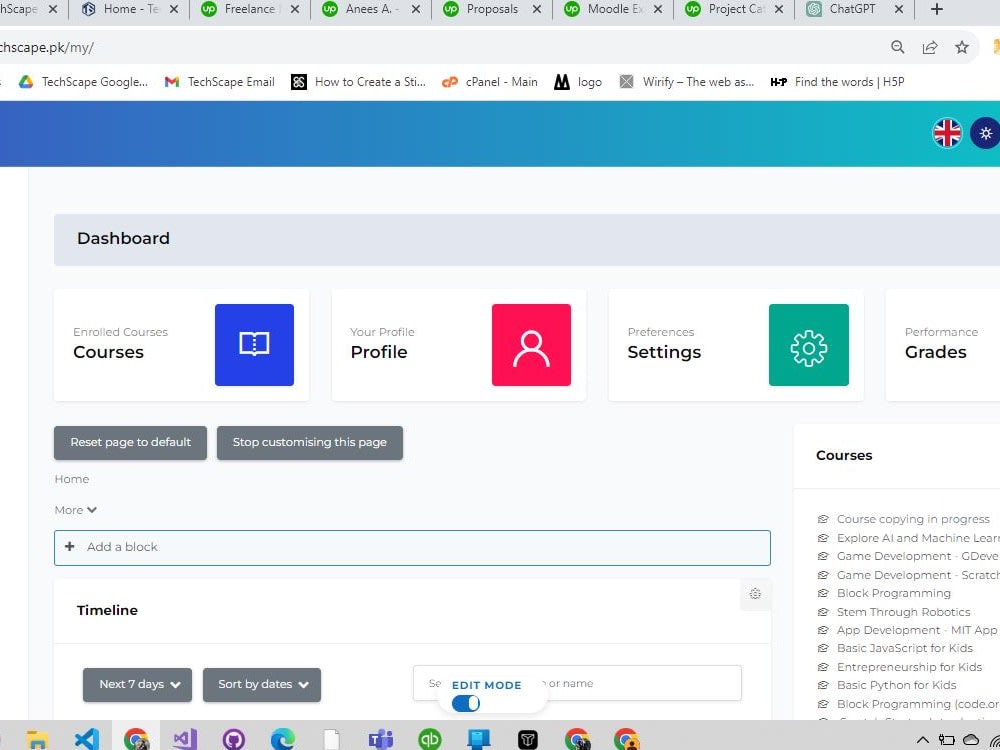Open the Timeline block gear actions menu
1000x750 pixels.
click(x=755, y=594)
